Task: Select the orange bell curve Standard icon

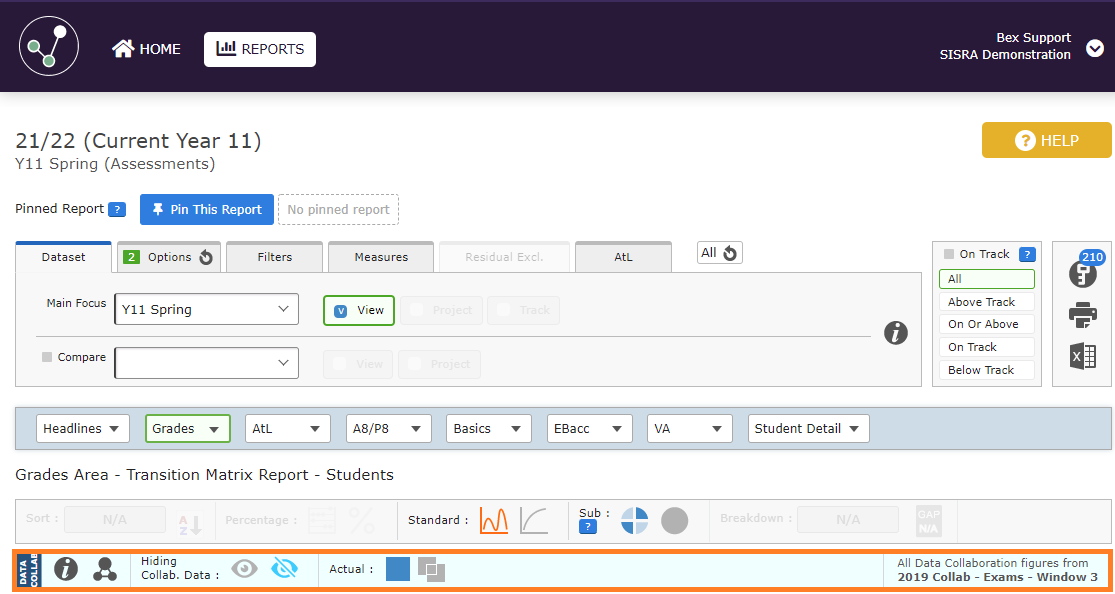Action: [494, 520]
